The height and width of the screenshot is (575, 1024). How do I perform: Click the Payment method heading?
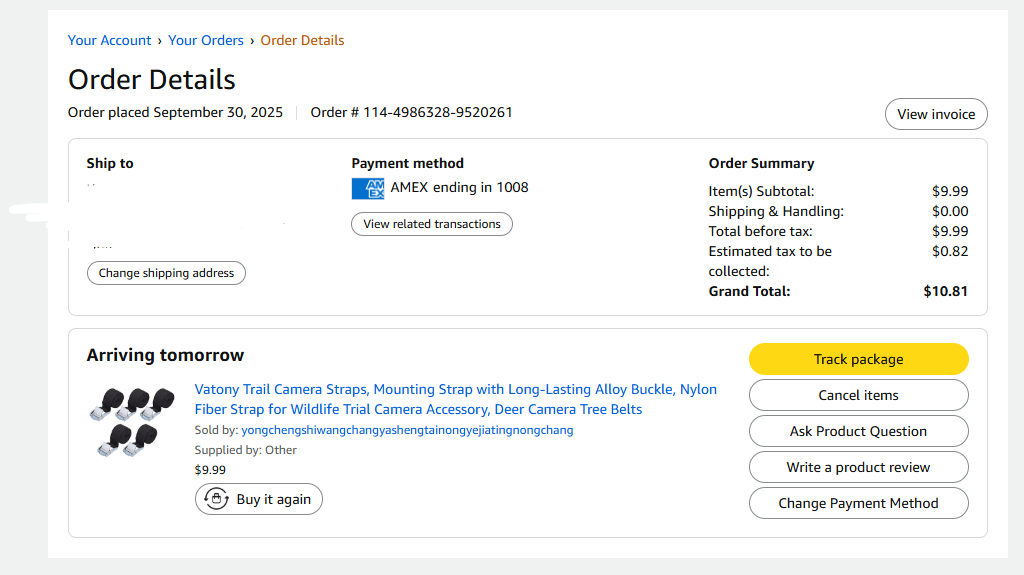pyautogui.click(x=408, y=163)
